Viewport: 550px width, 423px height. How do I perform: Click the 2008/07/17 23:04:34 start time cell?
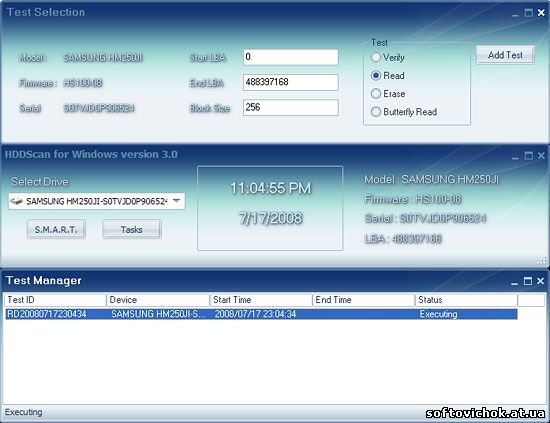pyautogui.click(x=255, y=314)
